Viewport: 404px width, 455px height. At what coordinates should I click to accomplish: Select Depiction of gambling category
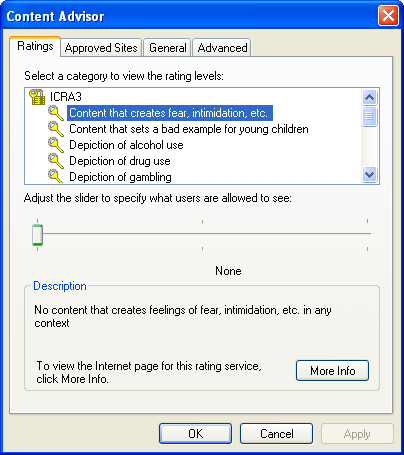click(120, 177)
